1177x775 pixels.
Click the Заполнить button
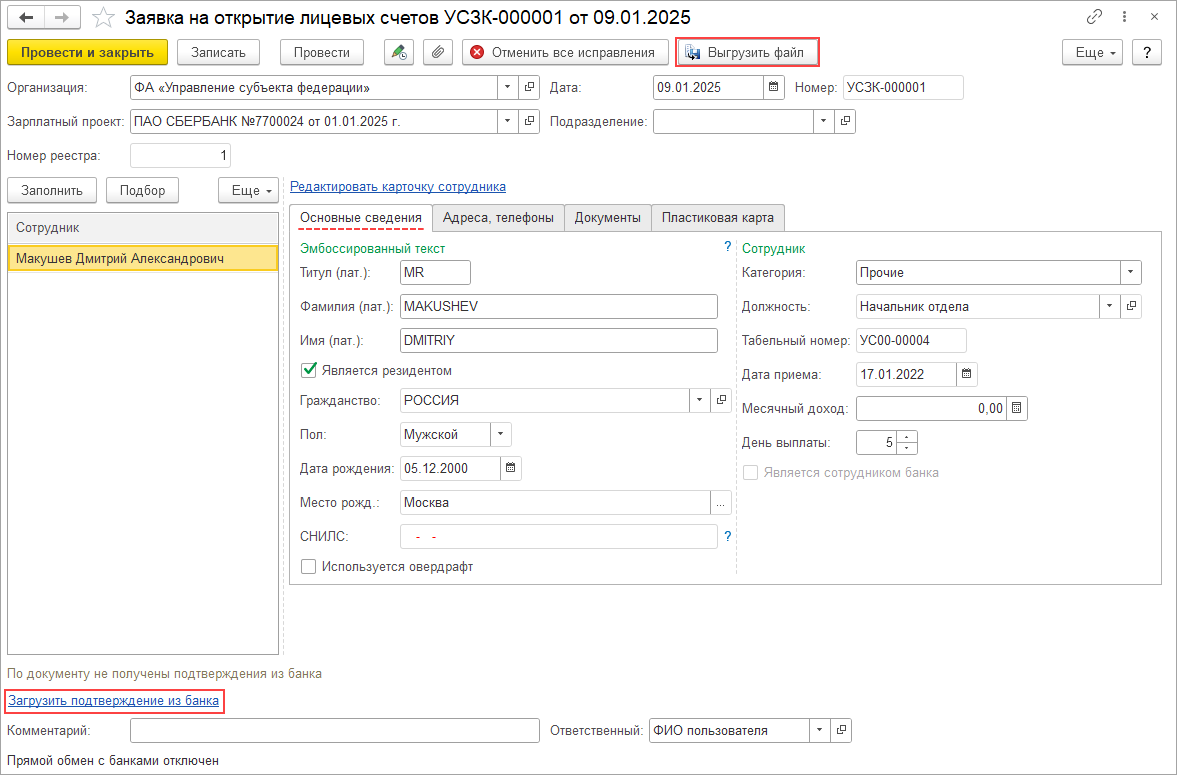tap(52, 190)
